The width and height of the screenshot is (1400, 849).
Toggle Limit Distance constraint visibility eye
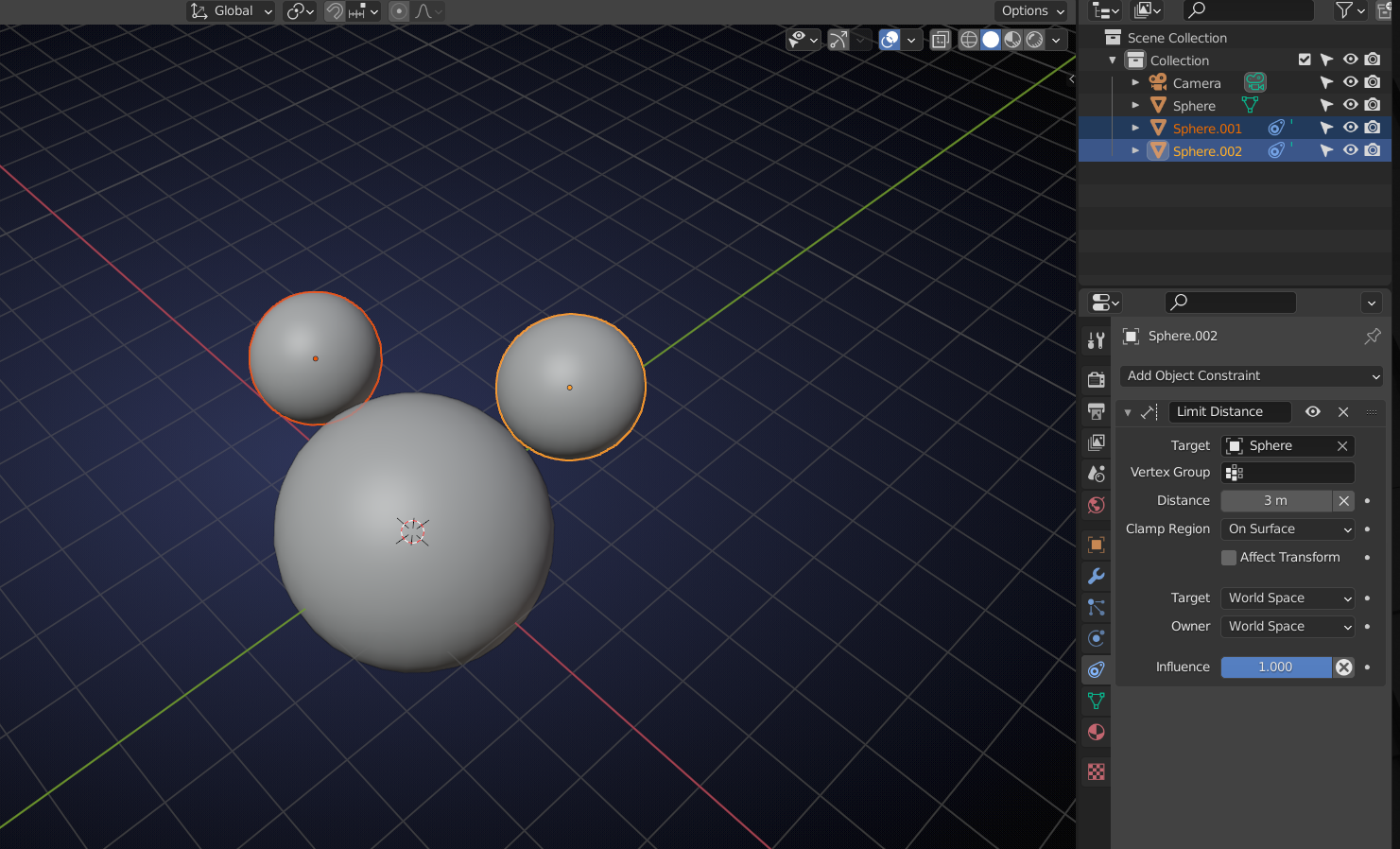(x=1312, y=411)
